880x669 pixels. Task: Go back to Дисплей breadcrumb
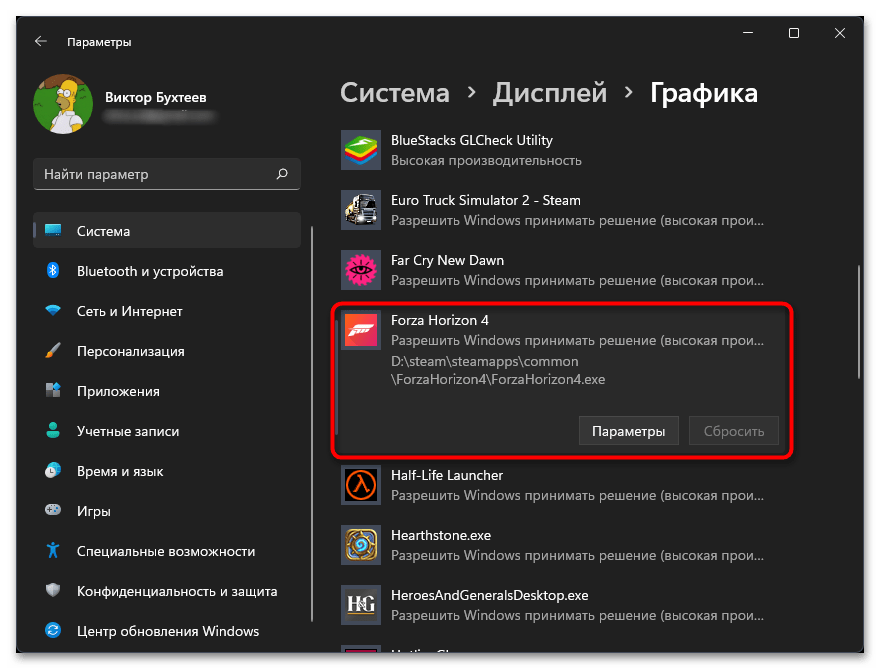point(550,93)
